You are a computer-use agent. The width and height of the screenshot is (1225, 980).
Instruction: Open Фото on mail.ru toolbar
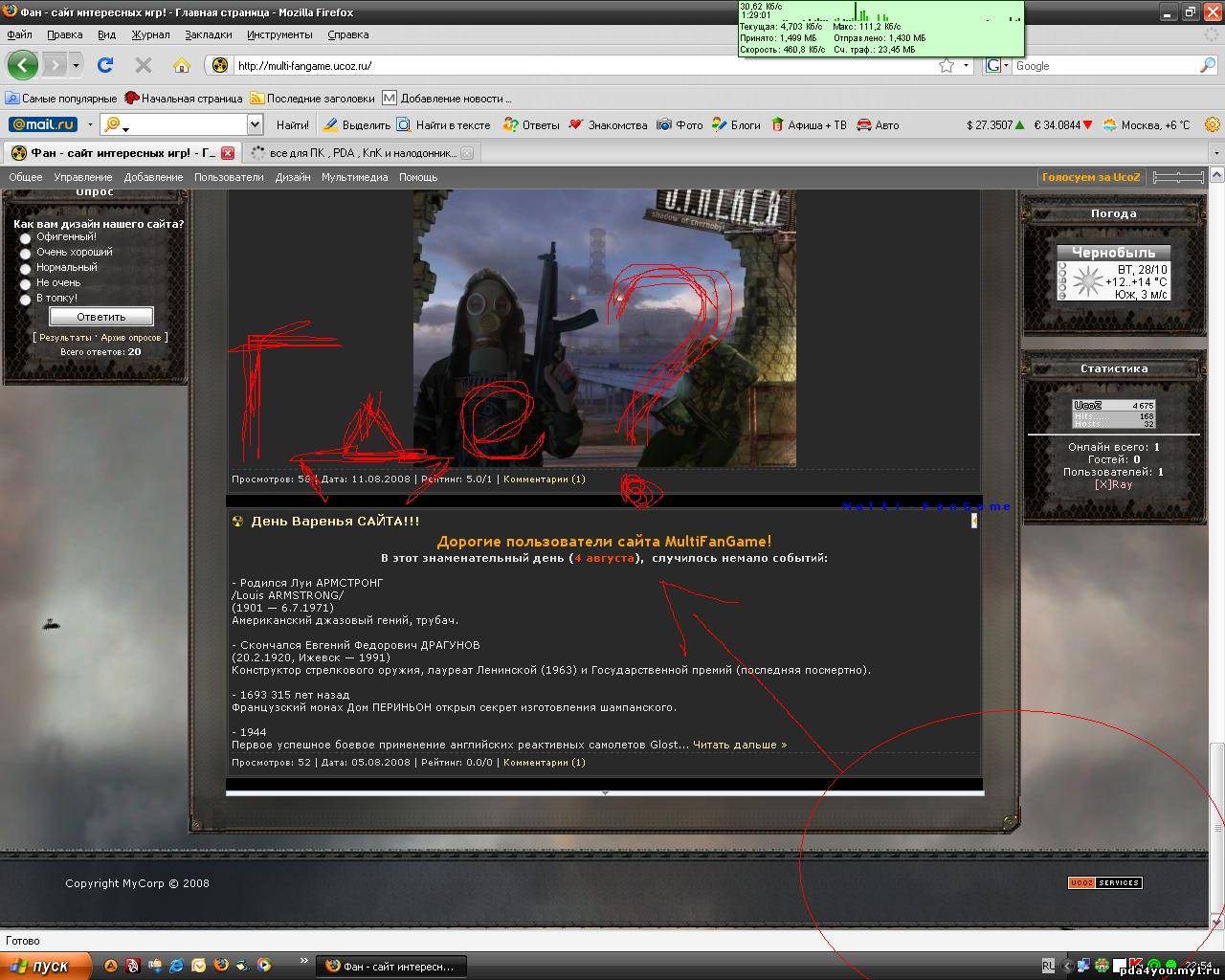point(679,125)
